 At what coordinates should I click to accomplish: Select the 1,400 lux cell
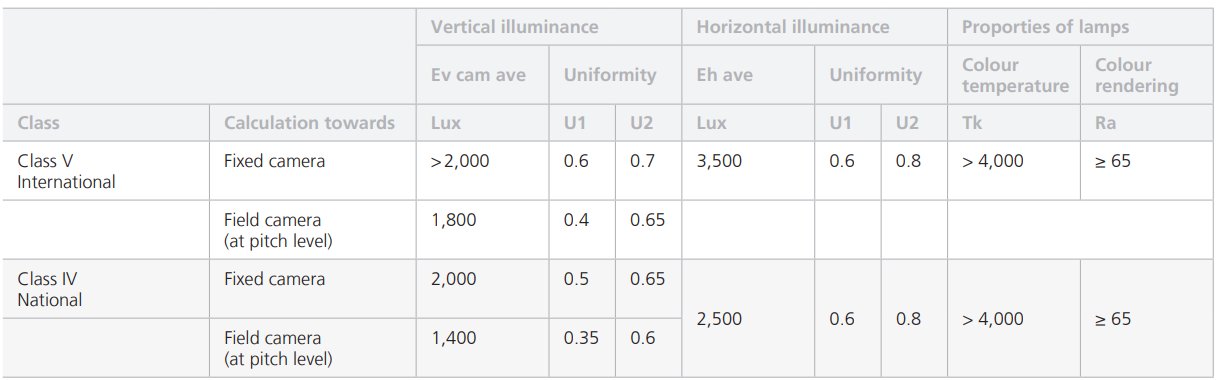point(453,338)
